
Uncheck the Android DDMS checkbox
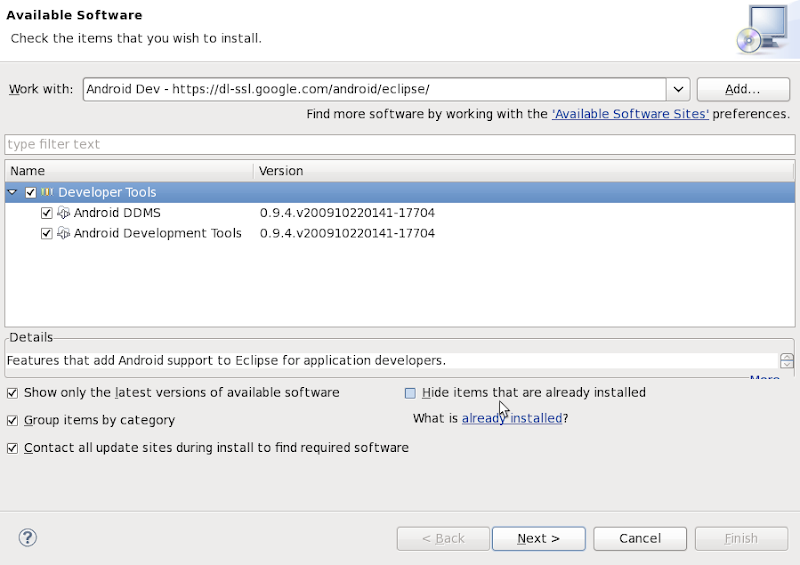click(47, 213)
